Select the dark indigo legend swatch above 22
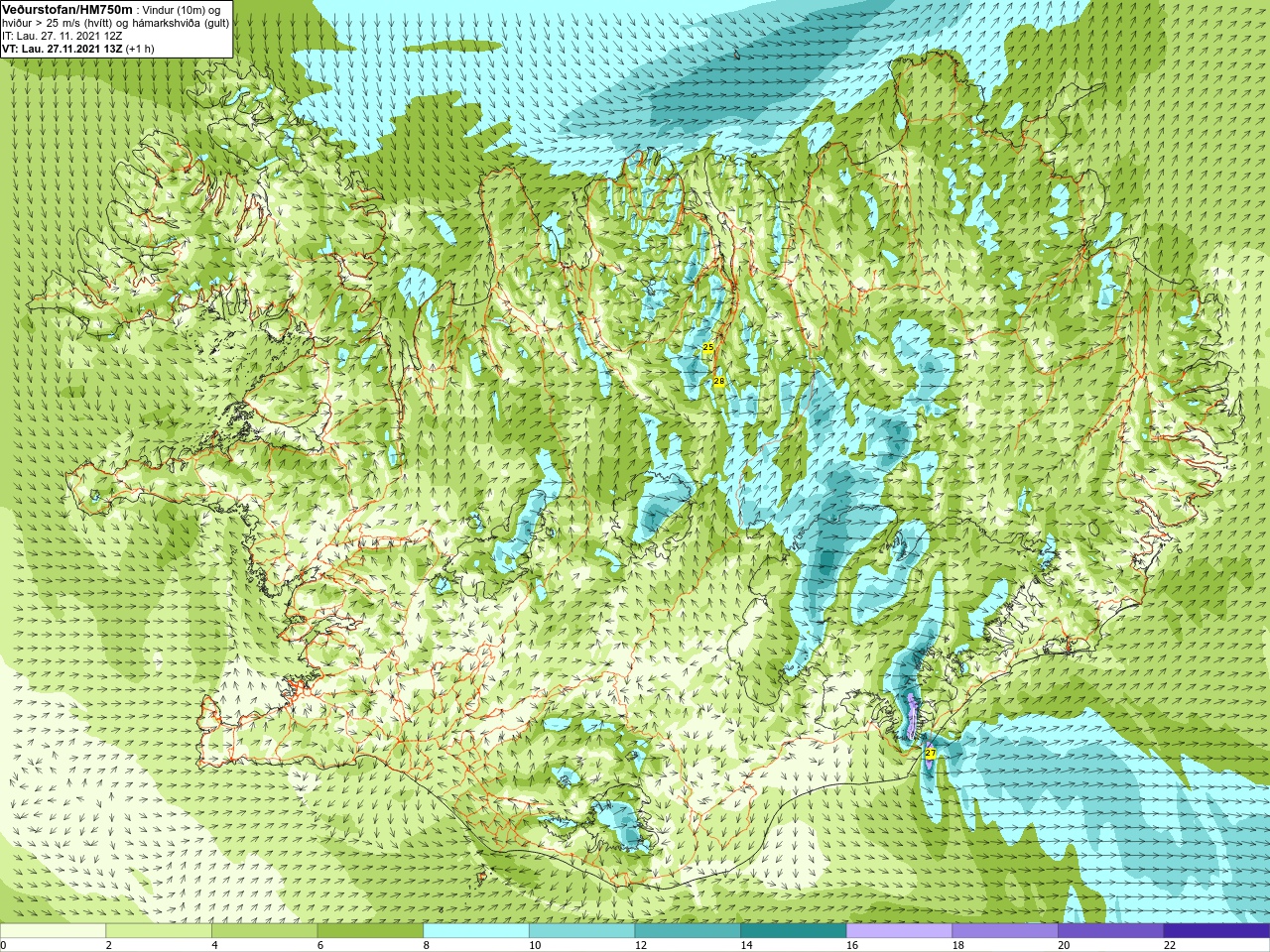 [x=1216, y=931]
